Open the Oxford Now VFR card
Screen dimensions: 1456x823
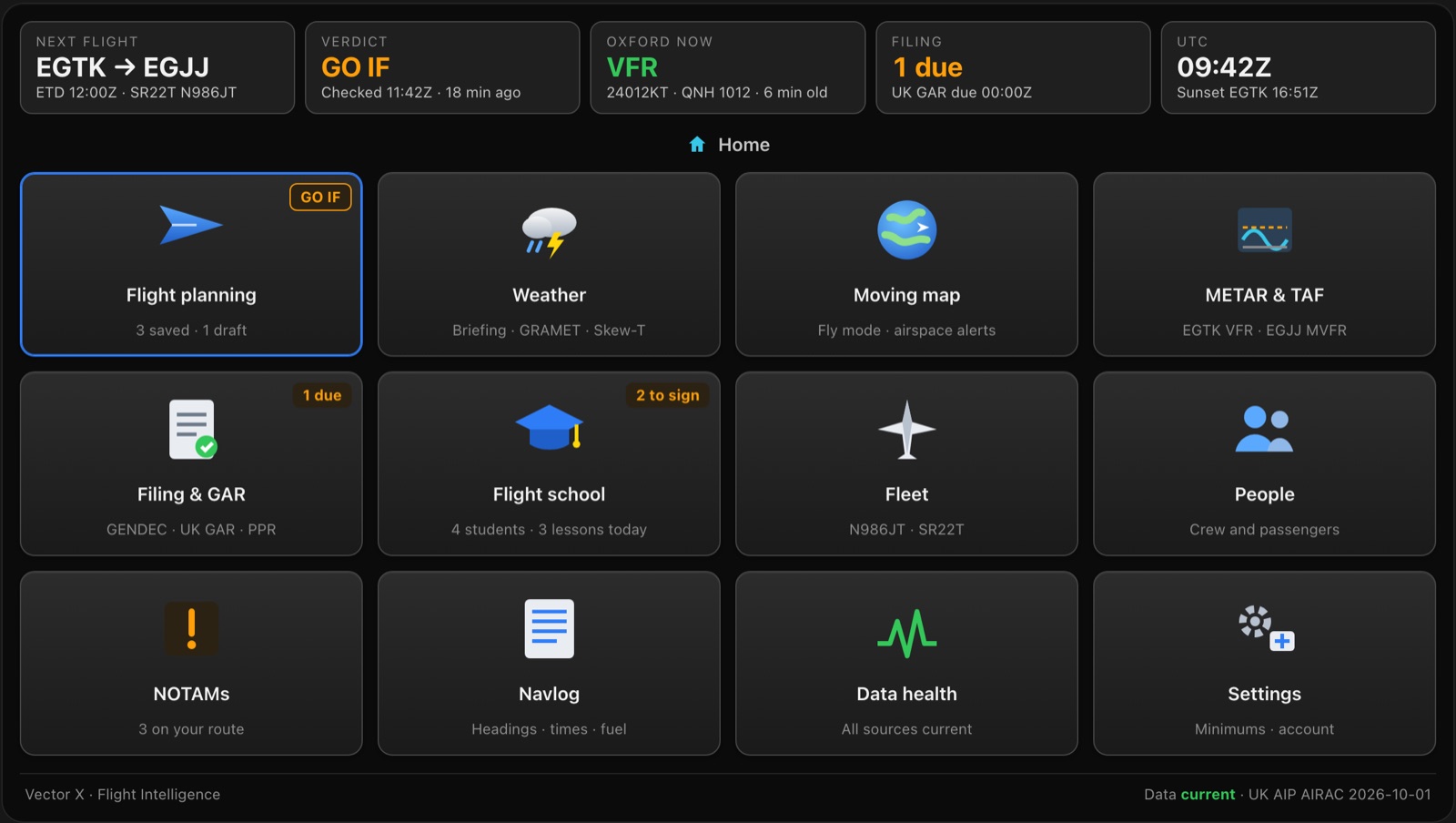(x=727, y=67)
